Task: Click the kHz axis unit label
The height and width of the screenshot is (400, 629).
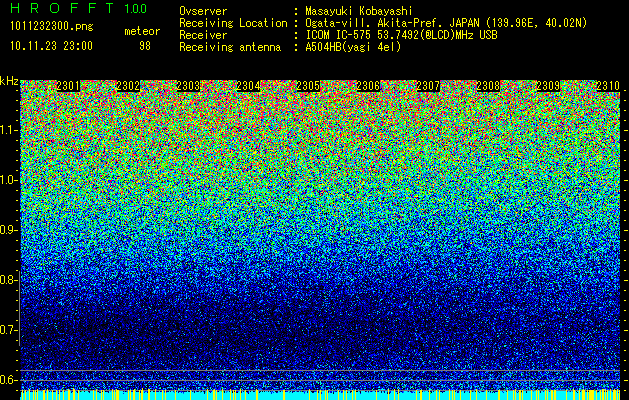Action: pos(9,81)
